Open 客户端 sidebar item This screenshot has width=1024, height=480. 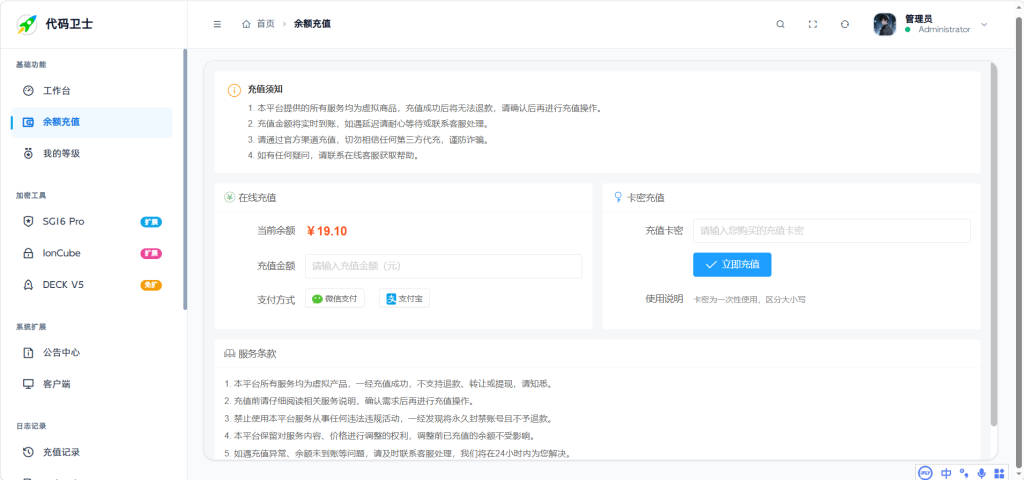tap(91, 384)
